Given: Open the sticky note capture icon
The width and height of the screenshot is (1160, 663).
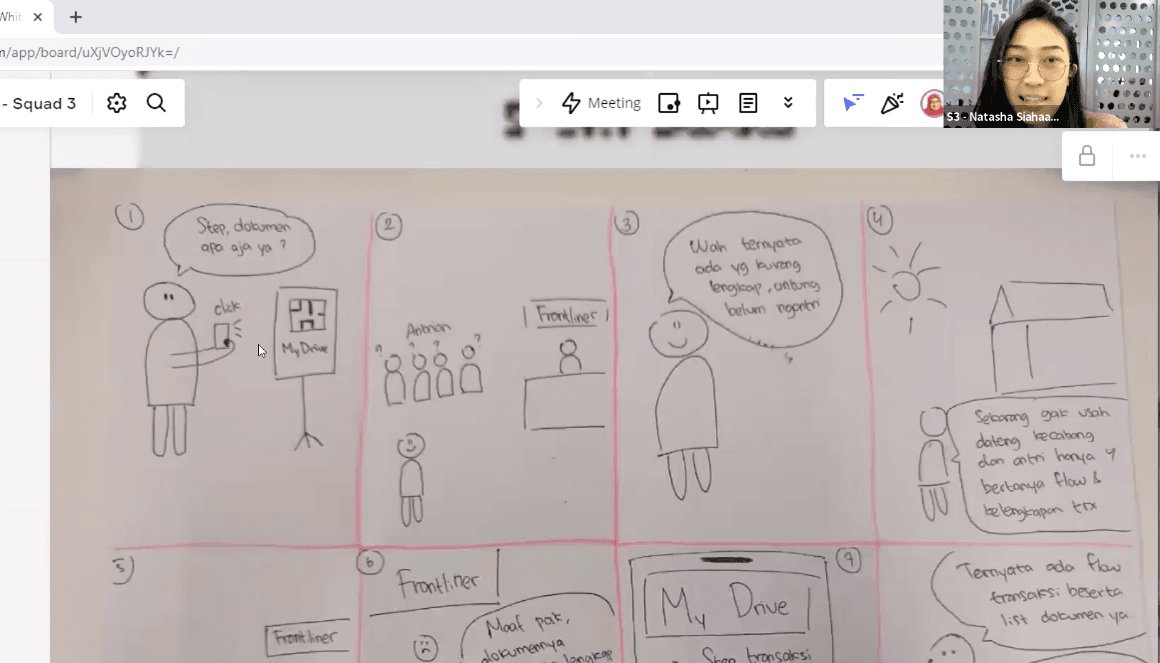Looking at the screenshot, I should 669,103.
